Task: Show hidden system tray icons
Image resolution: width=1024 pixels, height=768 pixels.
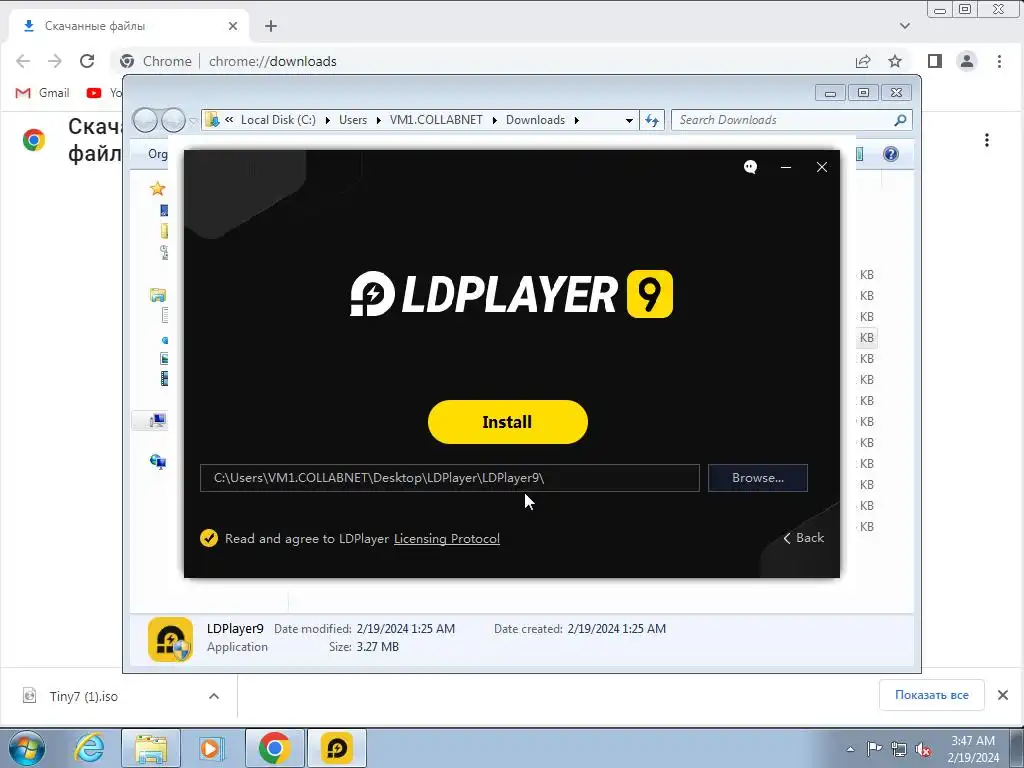Action: pyautogui.click(x=850, y=749)
